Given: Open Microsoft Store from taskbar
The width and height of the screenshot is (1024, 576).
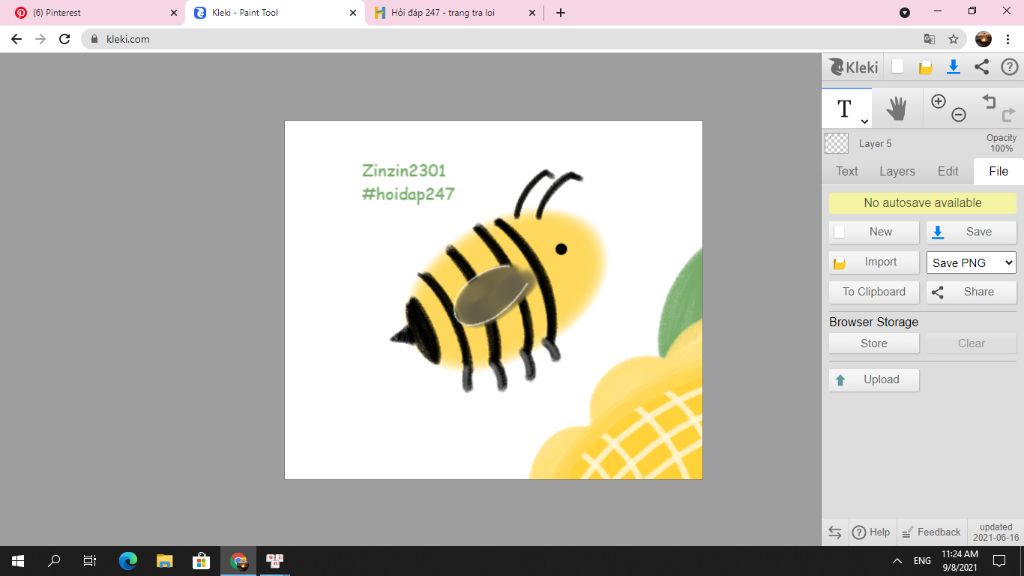Looking at the screenshot, I should 201,561.
